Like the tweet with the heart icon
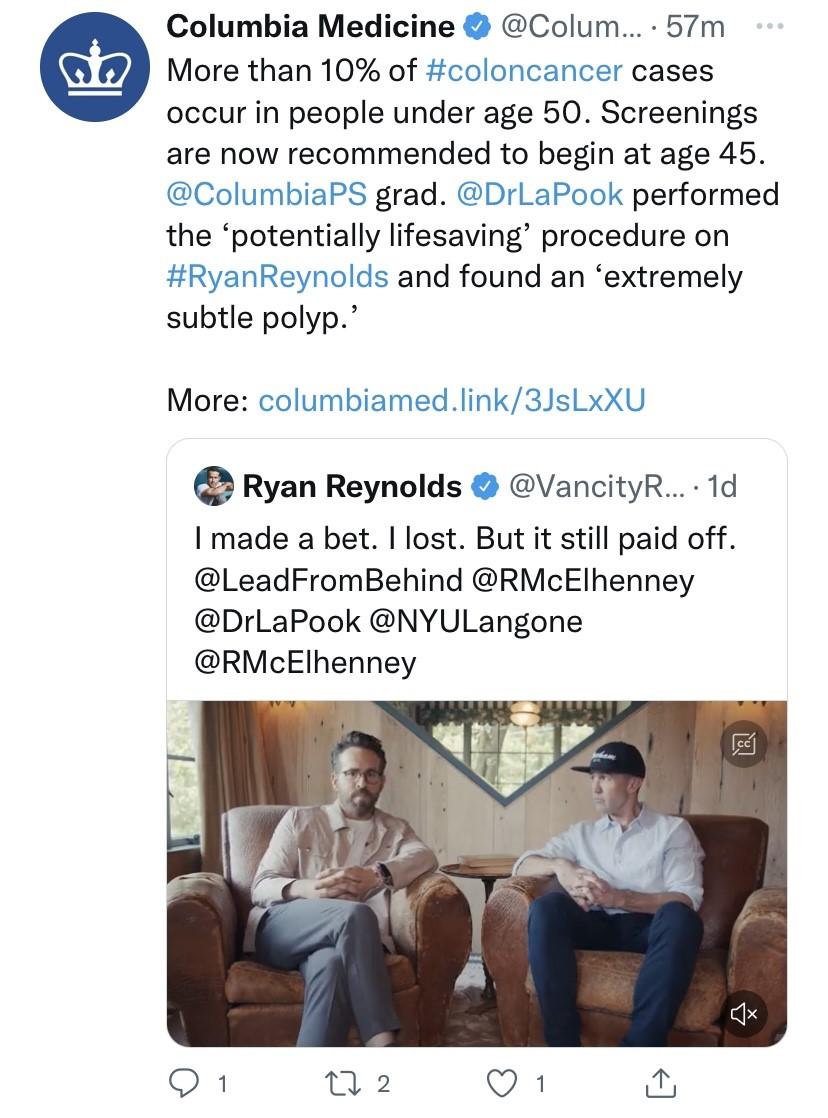The width and height of the screenshot is (828, 1118). point(501,1083)
